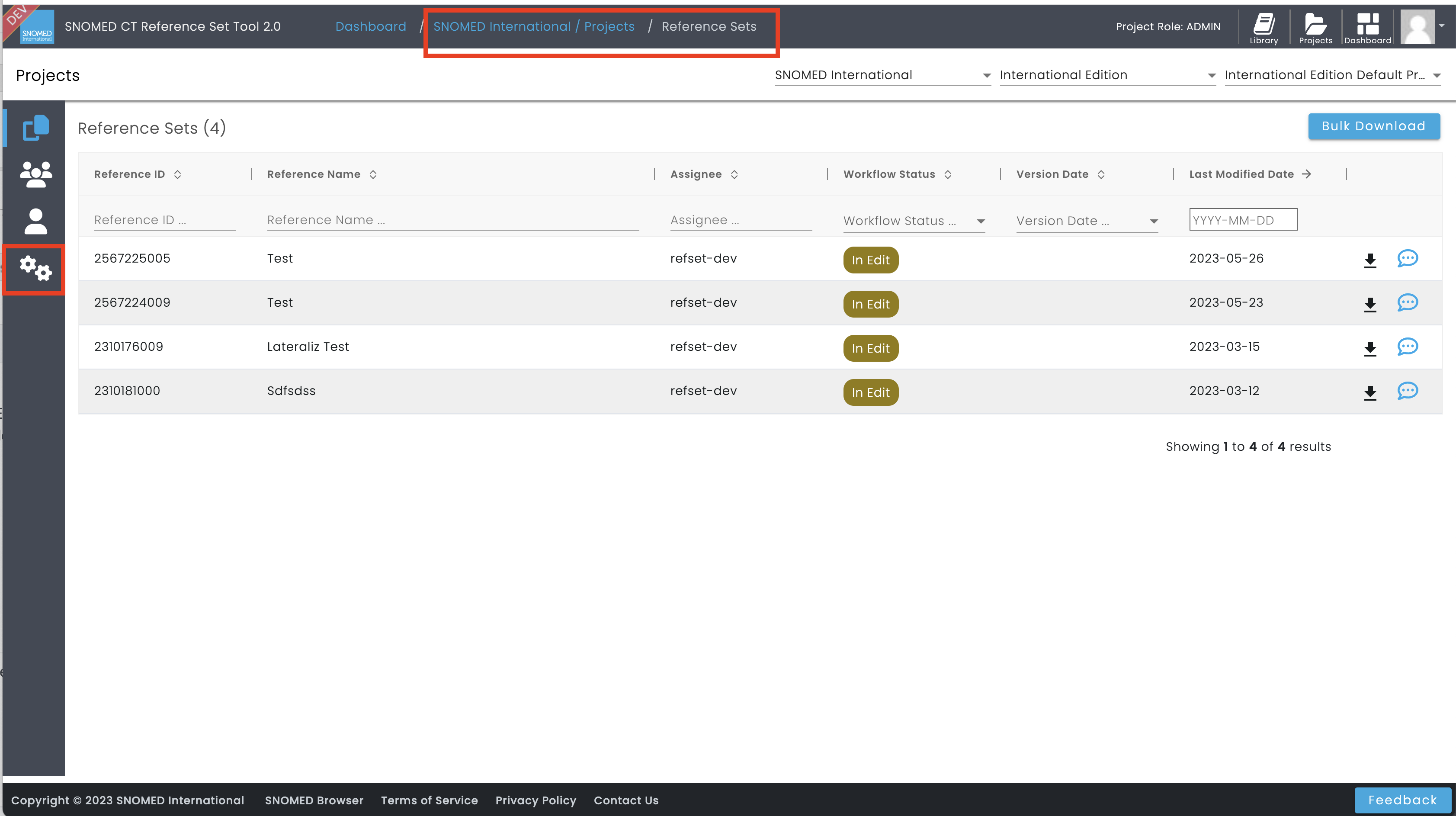Focus the Assignee filter field
Image resolution: width=1456 pixels, height=816 pixels.
[741, 220]
